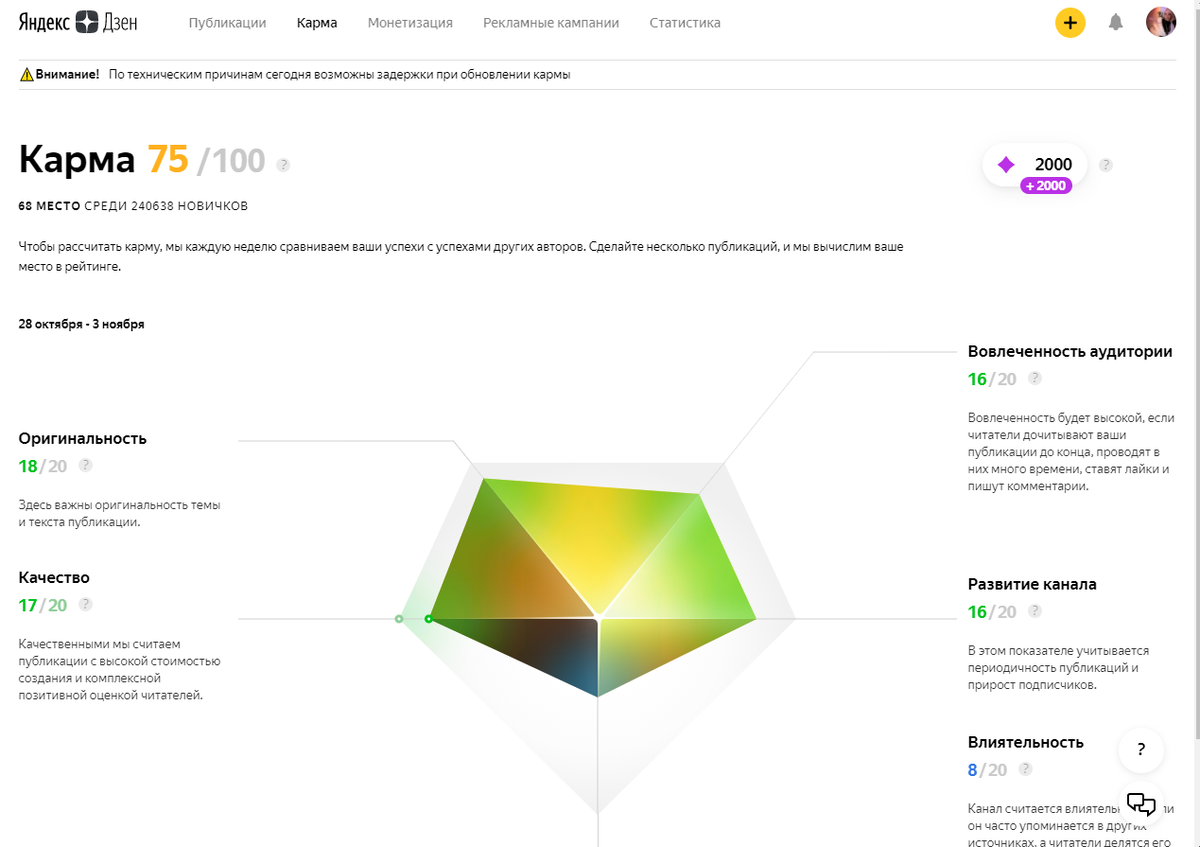Click the inner green point on the radar chart
Image resolution: width=1200 pixels, height=847 pixels.
click(429, 619)
